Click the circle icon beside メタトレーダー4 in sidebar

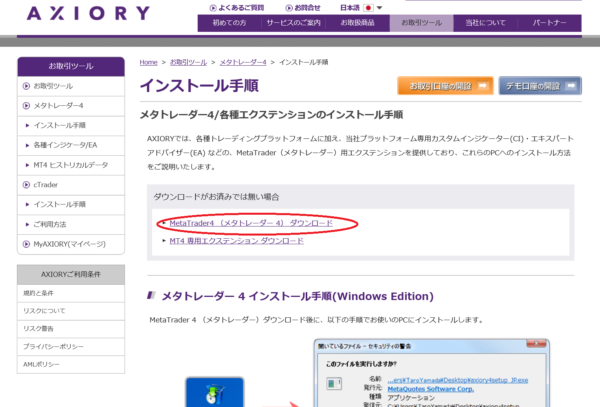[x=27, y=106]
